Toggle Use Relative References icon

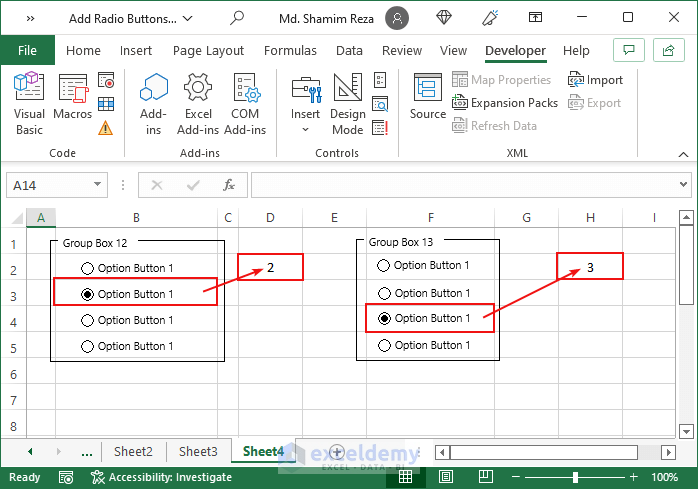pos(106,104)
